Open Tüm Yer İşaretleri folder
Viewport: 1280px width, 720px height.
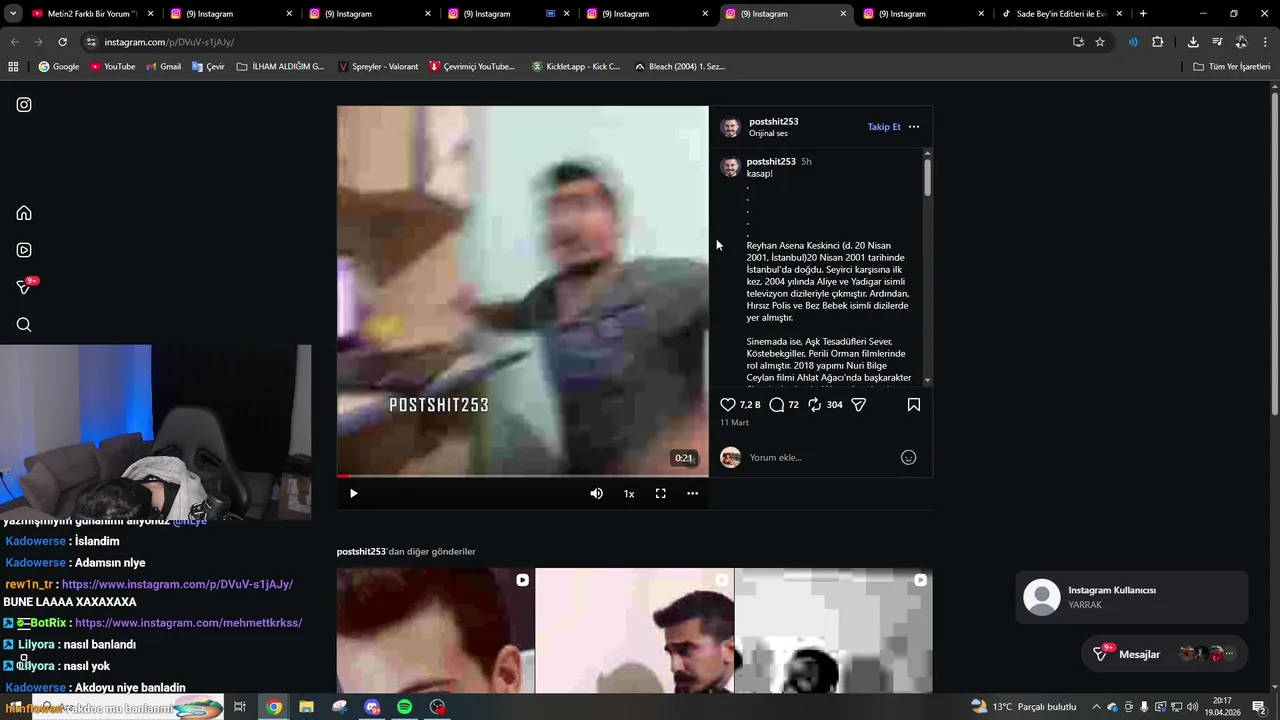[x=1231, y=66]
